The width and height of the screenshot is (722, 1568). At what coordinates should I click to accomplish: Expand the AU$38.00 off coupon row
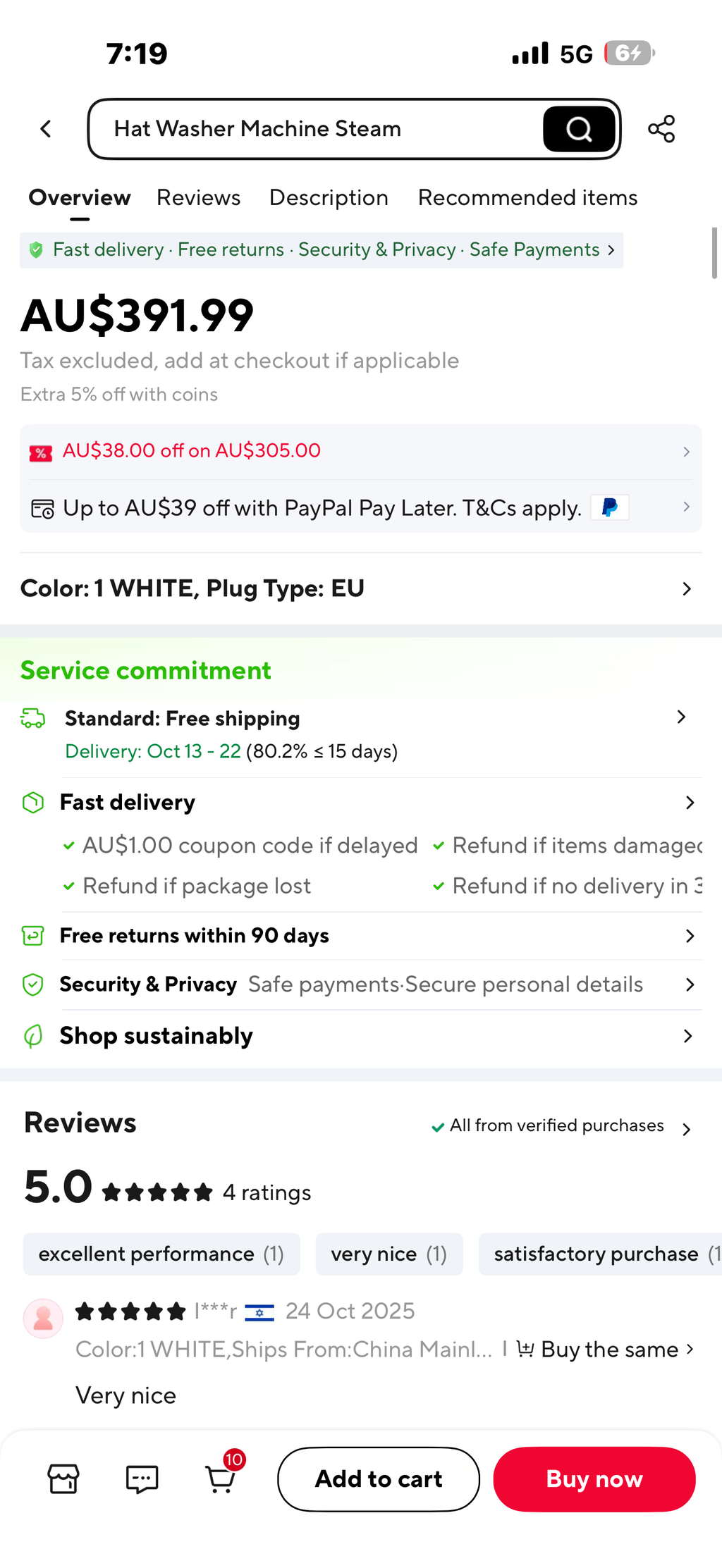point(361,451)
